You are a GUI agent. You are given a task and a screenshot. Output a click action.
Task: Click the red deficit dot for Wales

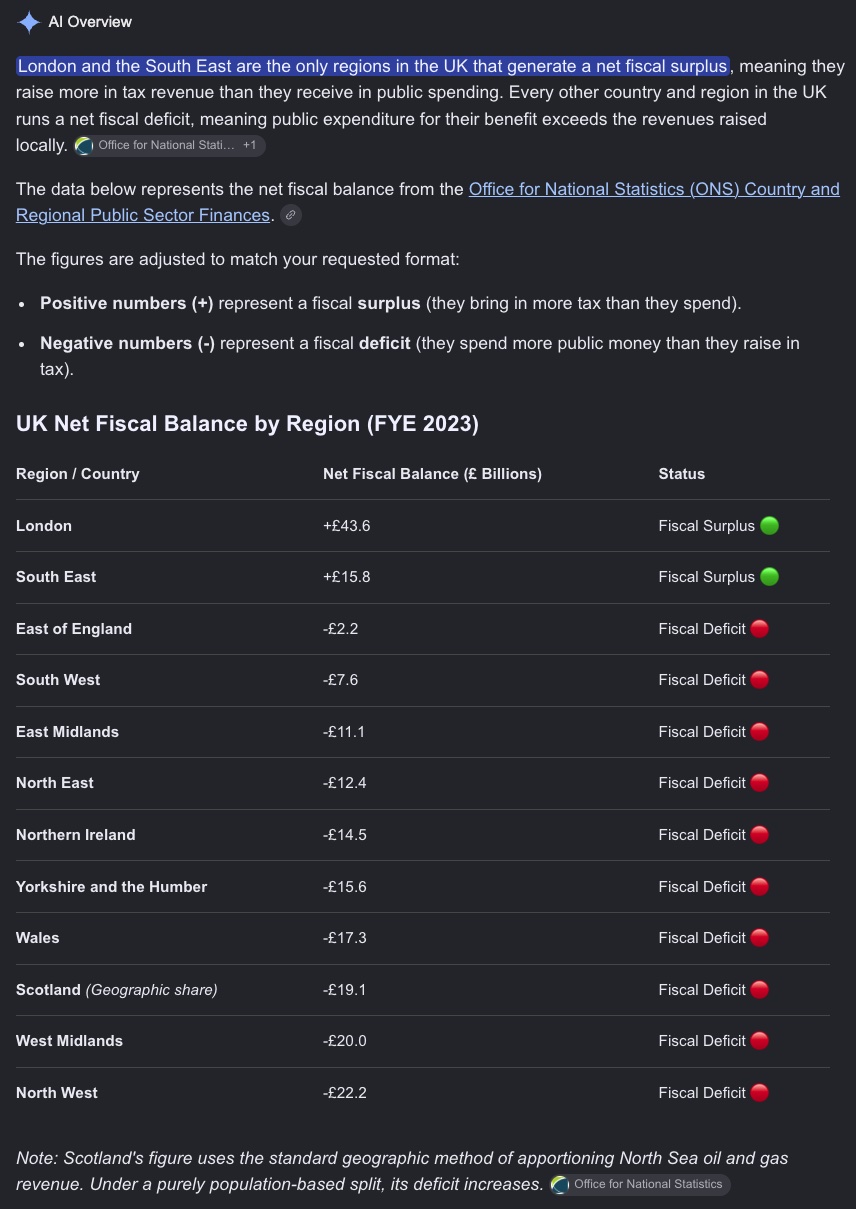click(760, 938)
